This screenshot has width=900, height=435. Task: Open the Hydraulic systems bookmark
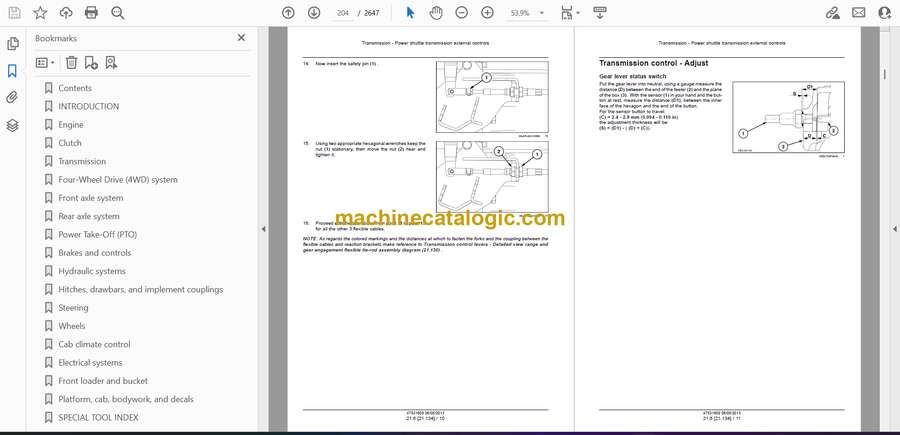[92, 271]
